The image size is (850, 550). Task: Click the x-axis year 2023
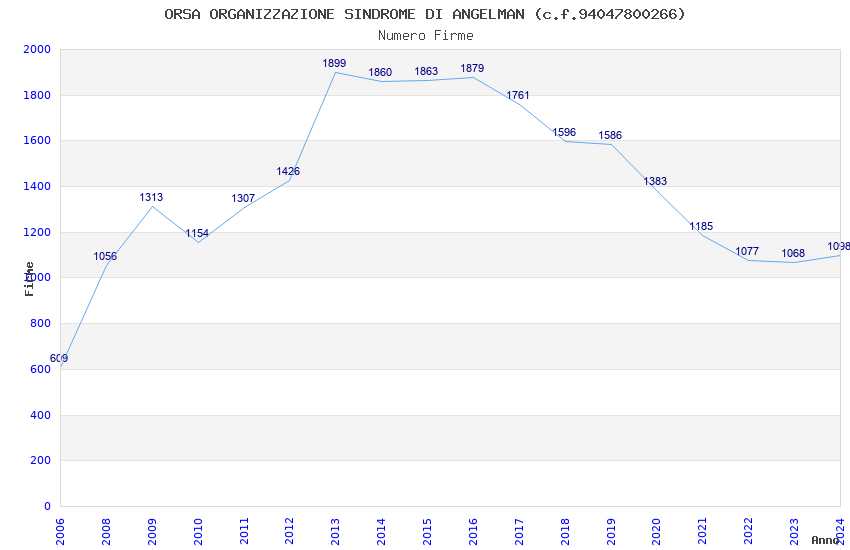click(795, 532)
